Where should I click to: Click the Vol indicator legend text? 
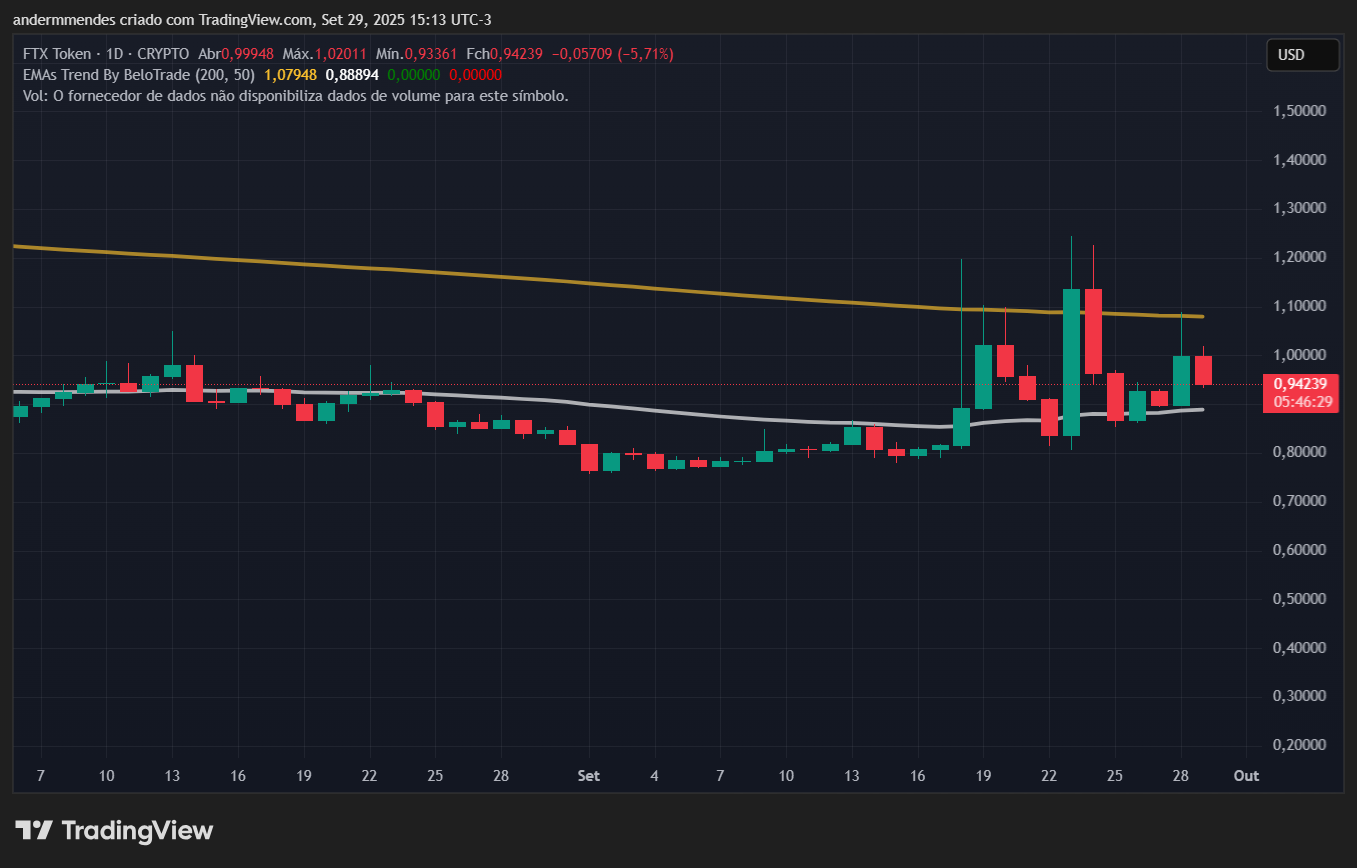click(295, 96)
